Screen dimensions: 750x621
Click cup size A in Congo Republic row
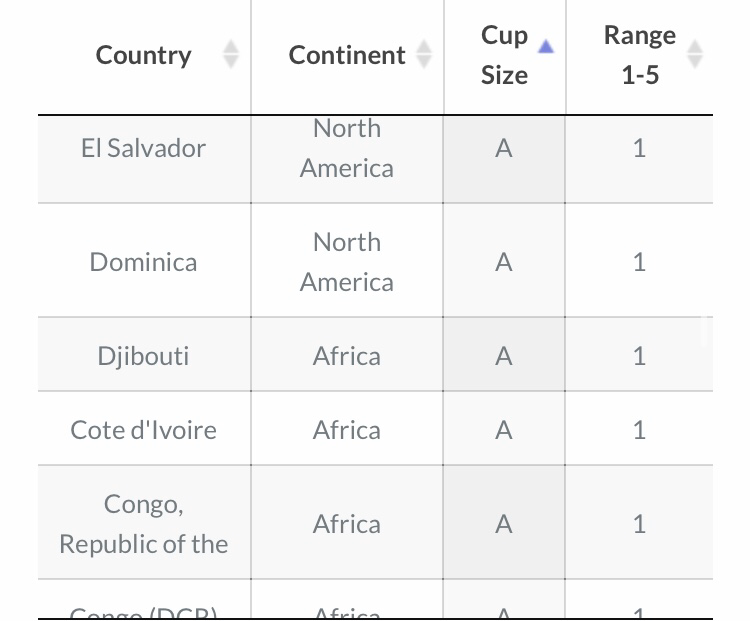click(x=504, y=524)
